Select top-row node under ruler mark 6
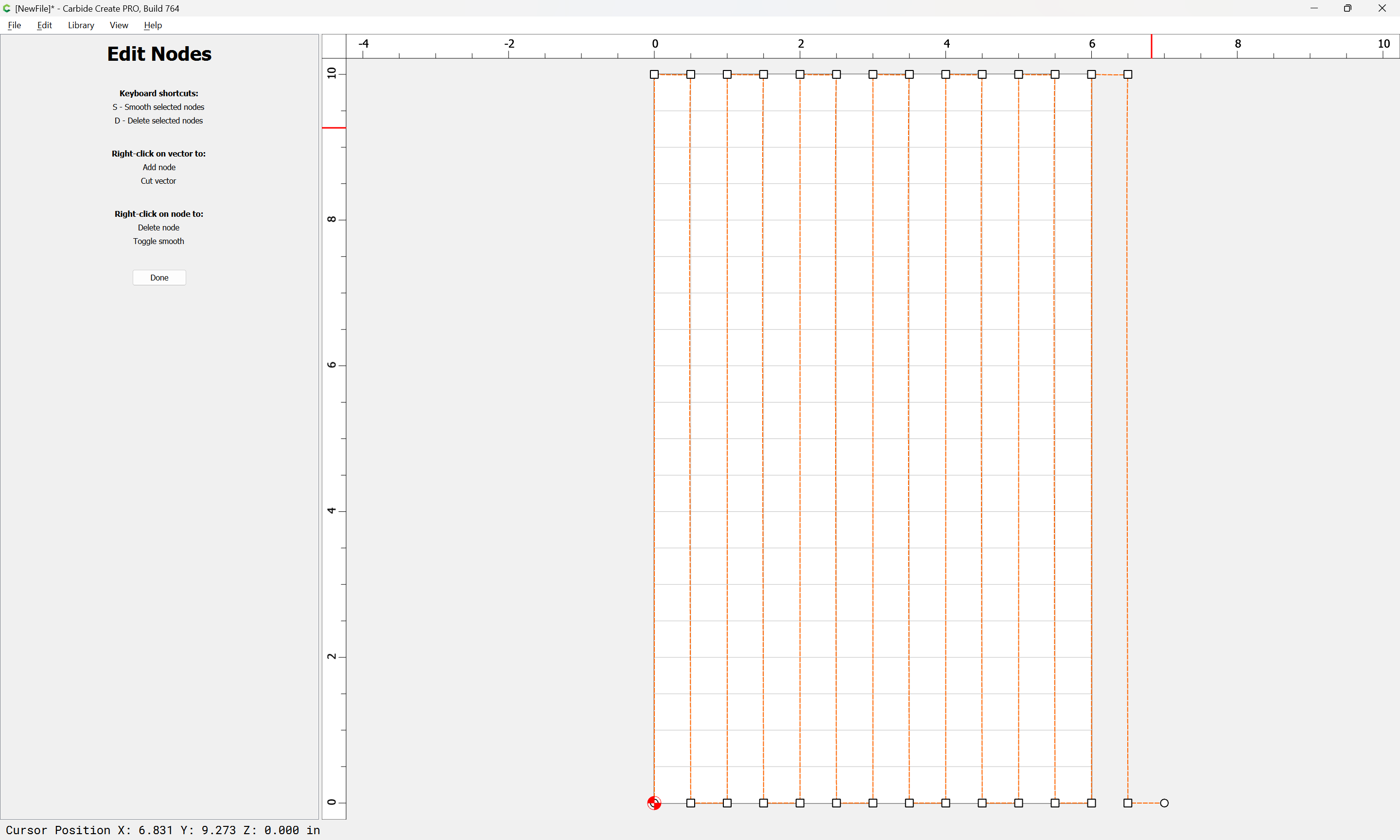The image size is (1400, 840). [1092, 74]
